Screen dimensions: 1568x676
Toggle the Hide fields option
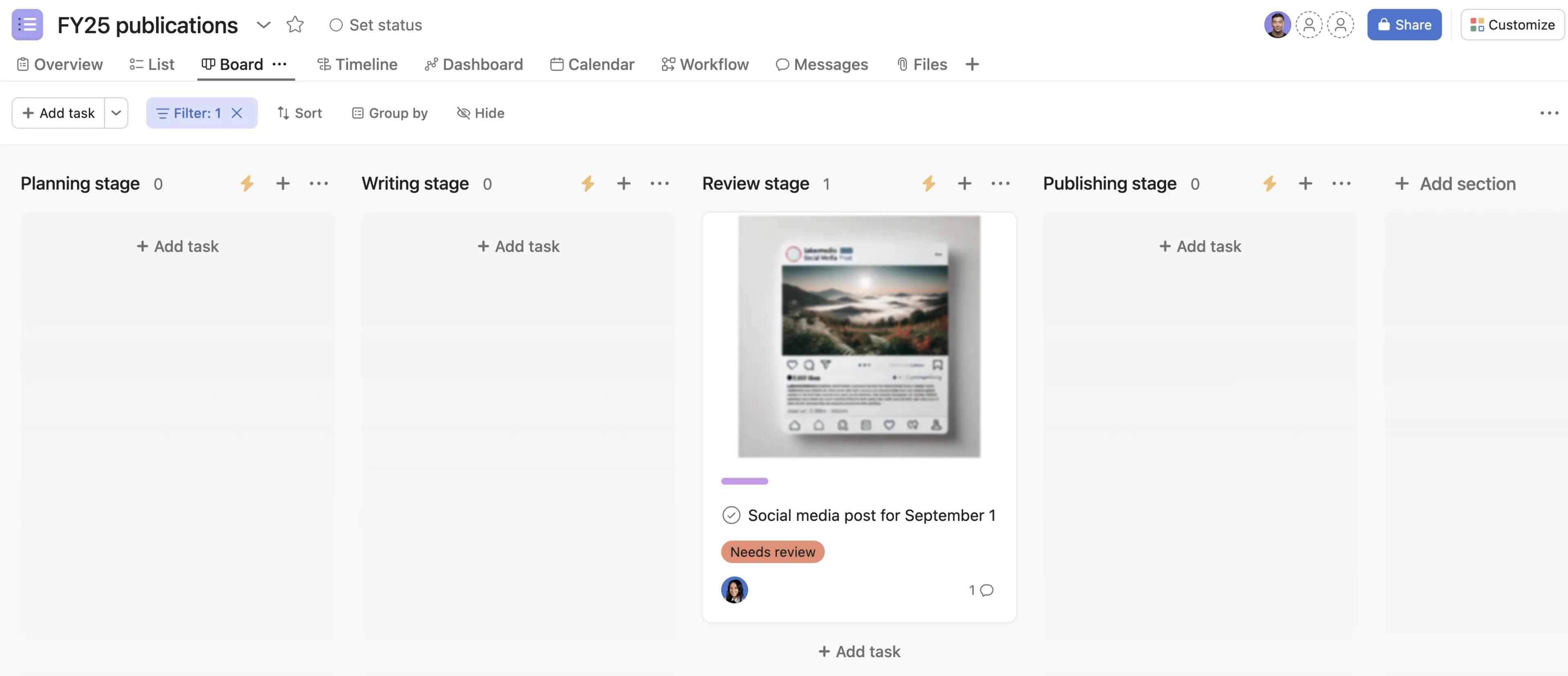coord(480,113)
